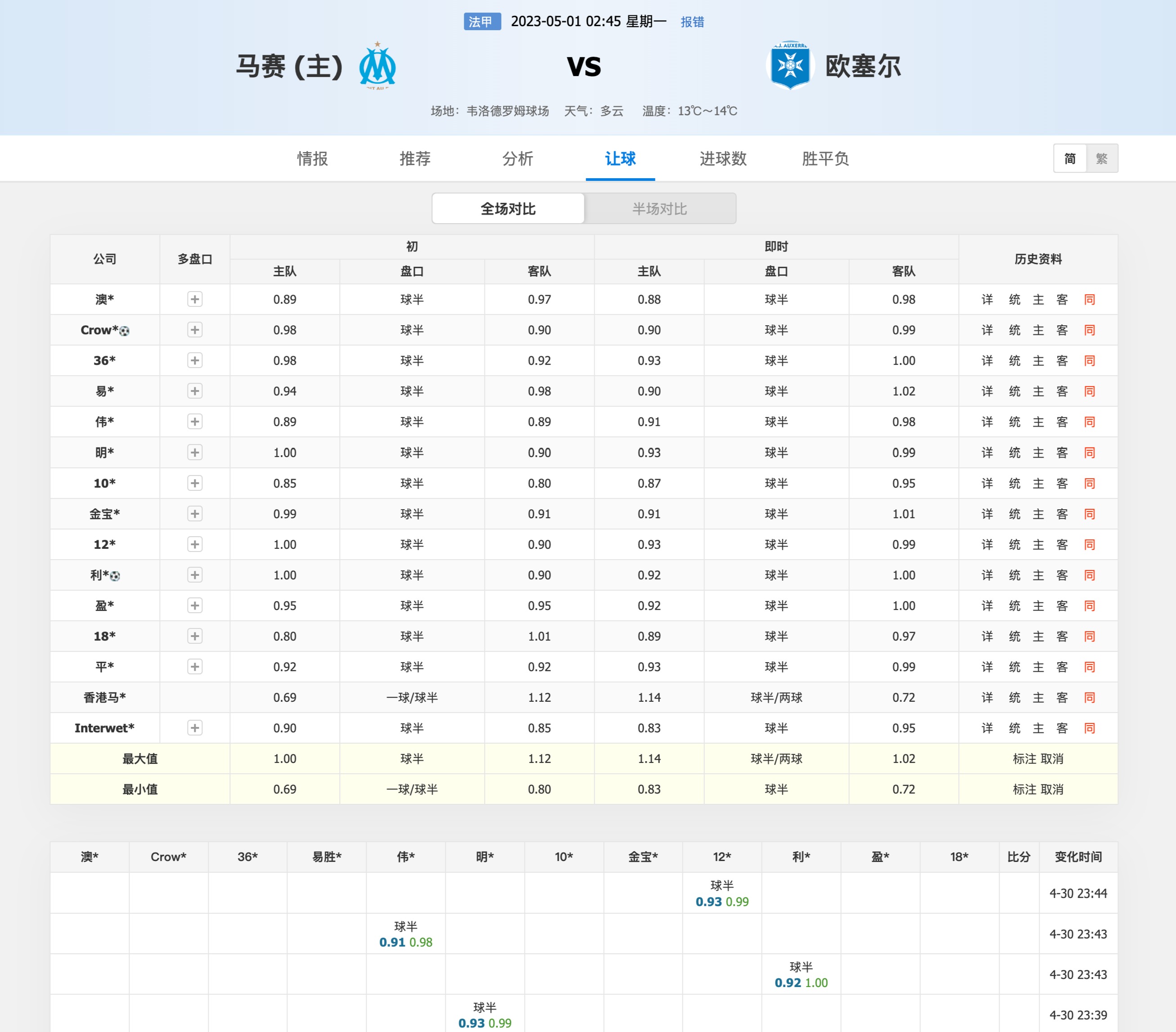The image size is (1176, 1032).
Task: Click the 马赛 (主) home team name
Action: (289, 66)
